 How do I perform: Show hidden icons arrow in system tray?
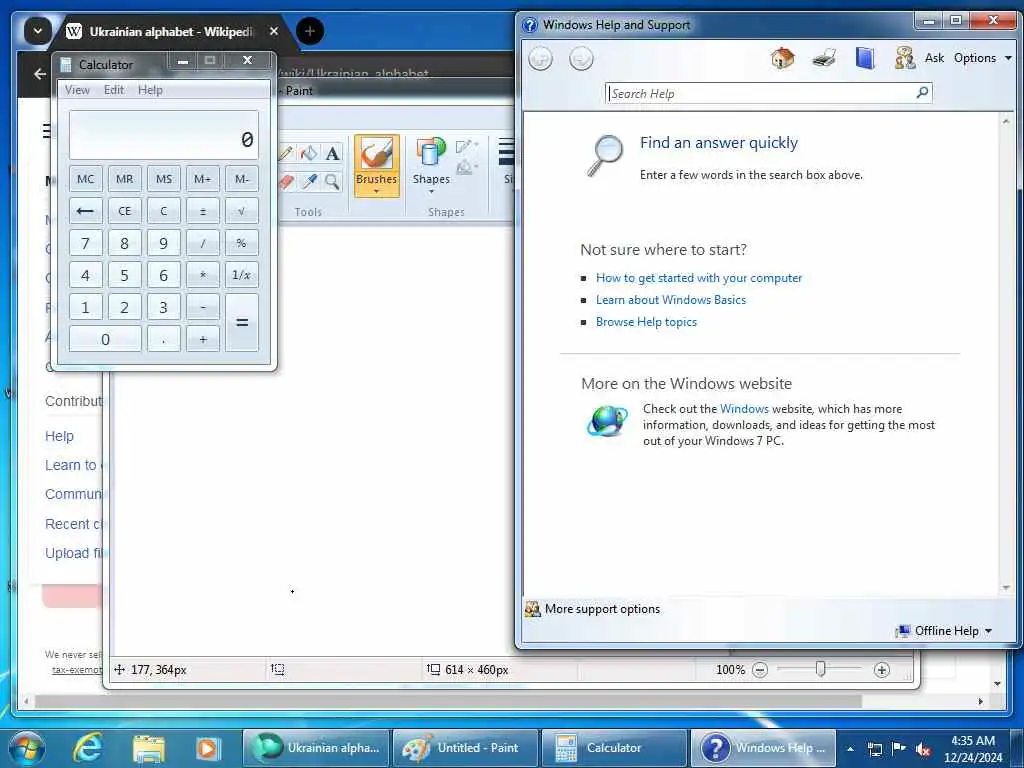[850, 749]
